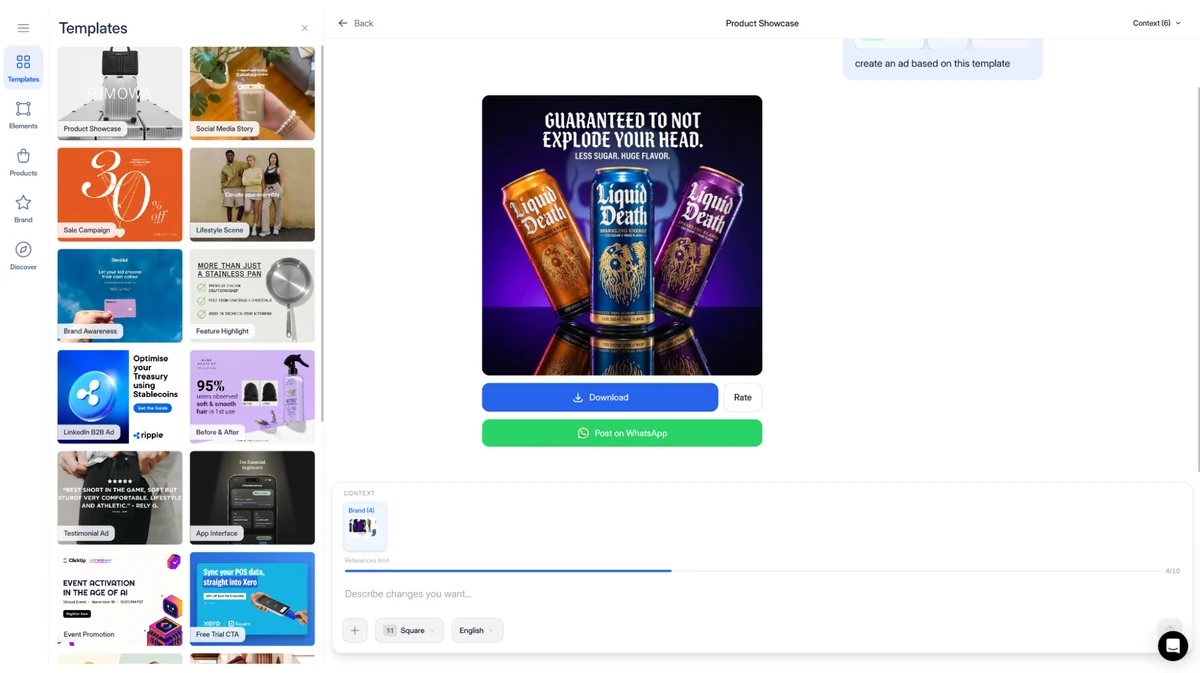Select the App Interface template
The height and width of the screenshot is (673, 1200).
252,497
